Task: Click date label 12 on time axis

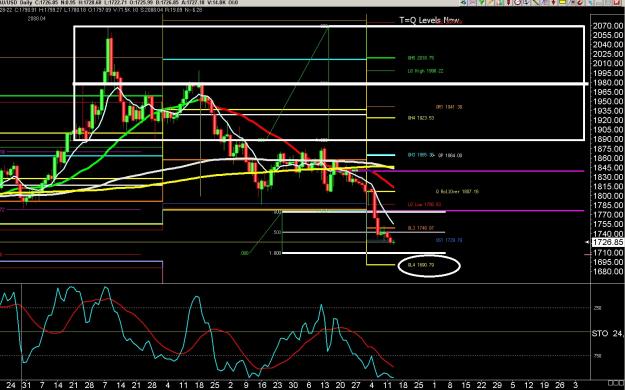Action: click(x=529, y=385)
